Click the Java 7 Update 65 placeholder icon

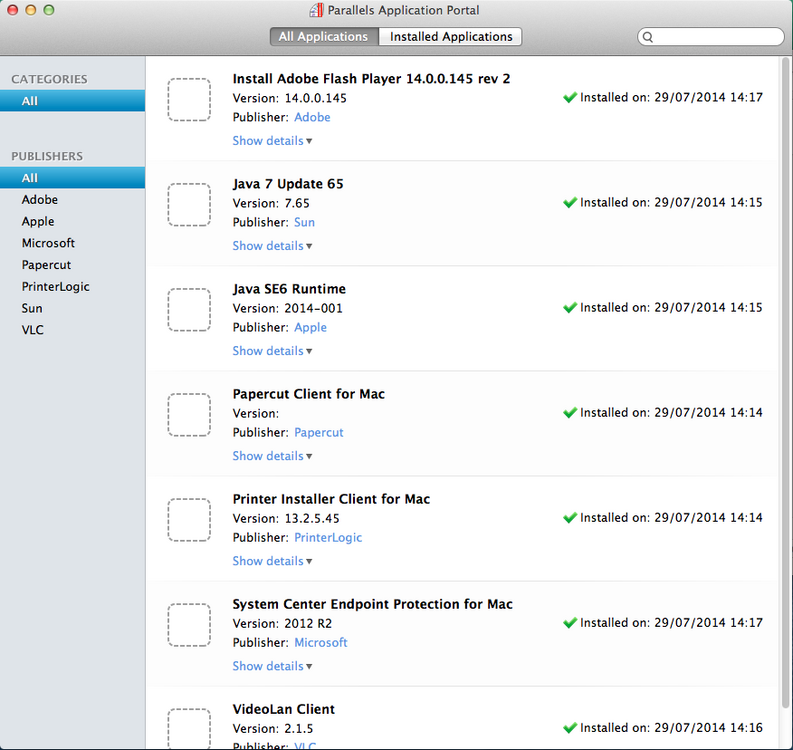[189, 205]
